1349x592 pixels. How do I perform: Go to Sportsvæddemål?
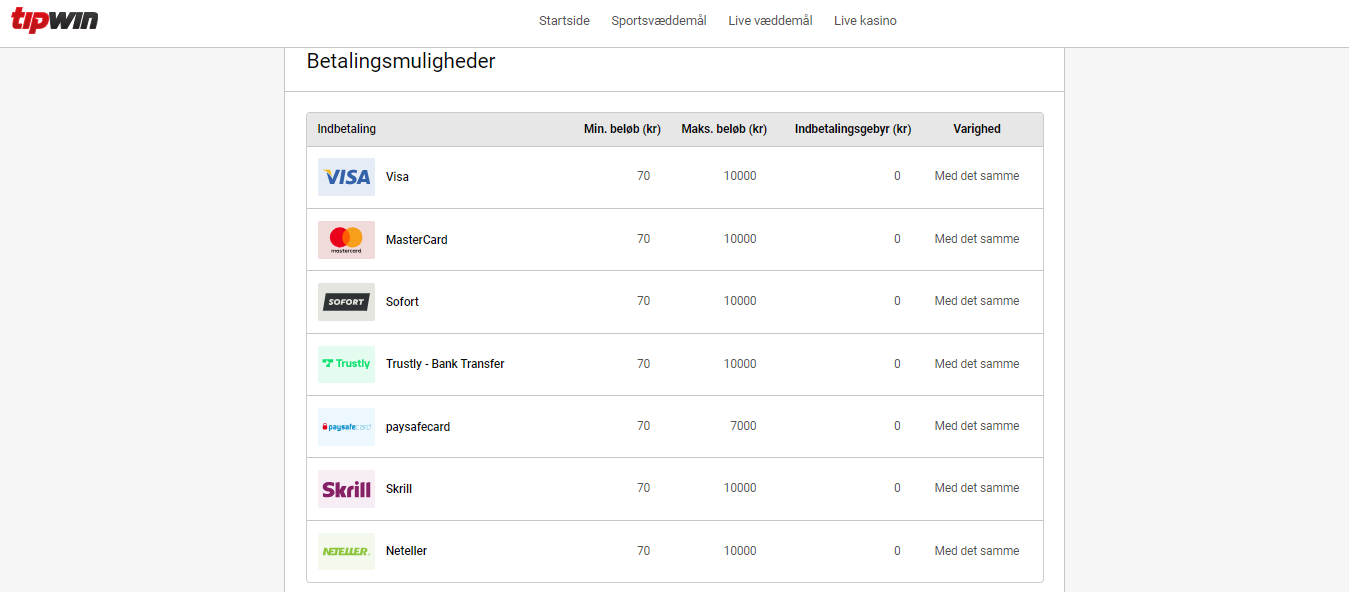[x=659, y=21]
